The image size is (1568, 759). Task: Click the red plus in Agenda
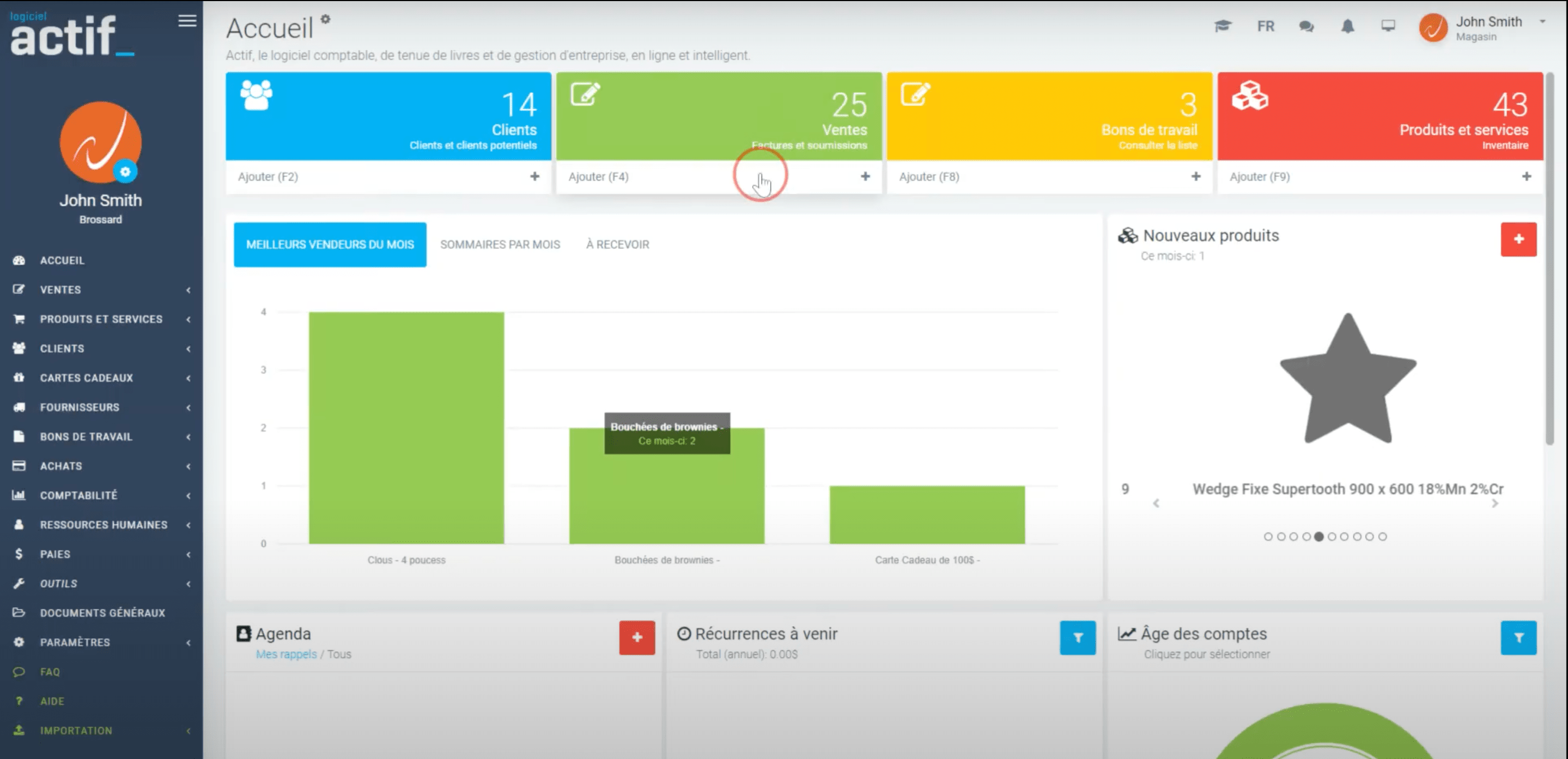637,638
